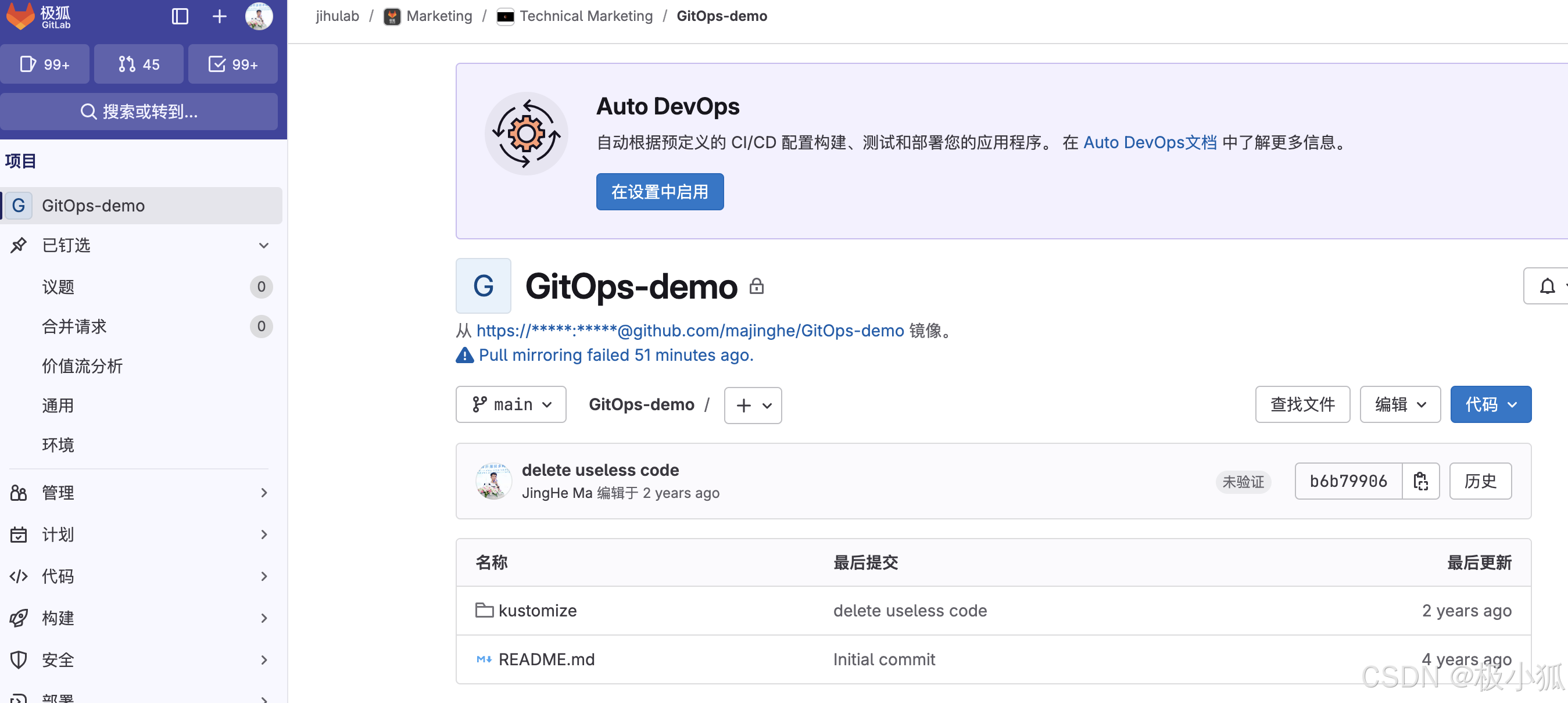Open assigned issues counter 99+

(x=45, y=64)
